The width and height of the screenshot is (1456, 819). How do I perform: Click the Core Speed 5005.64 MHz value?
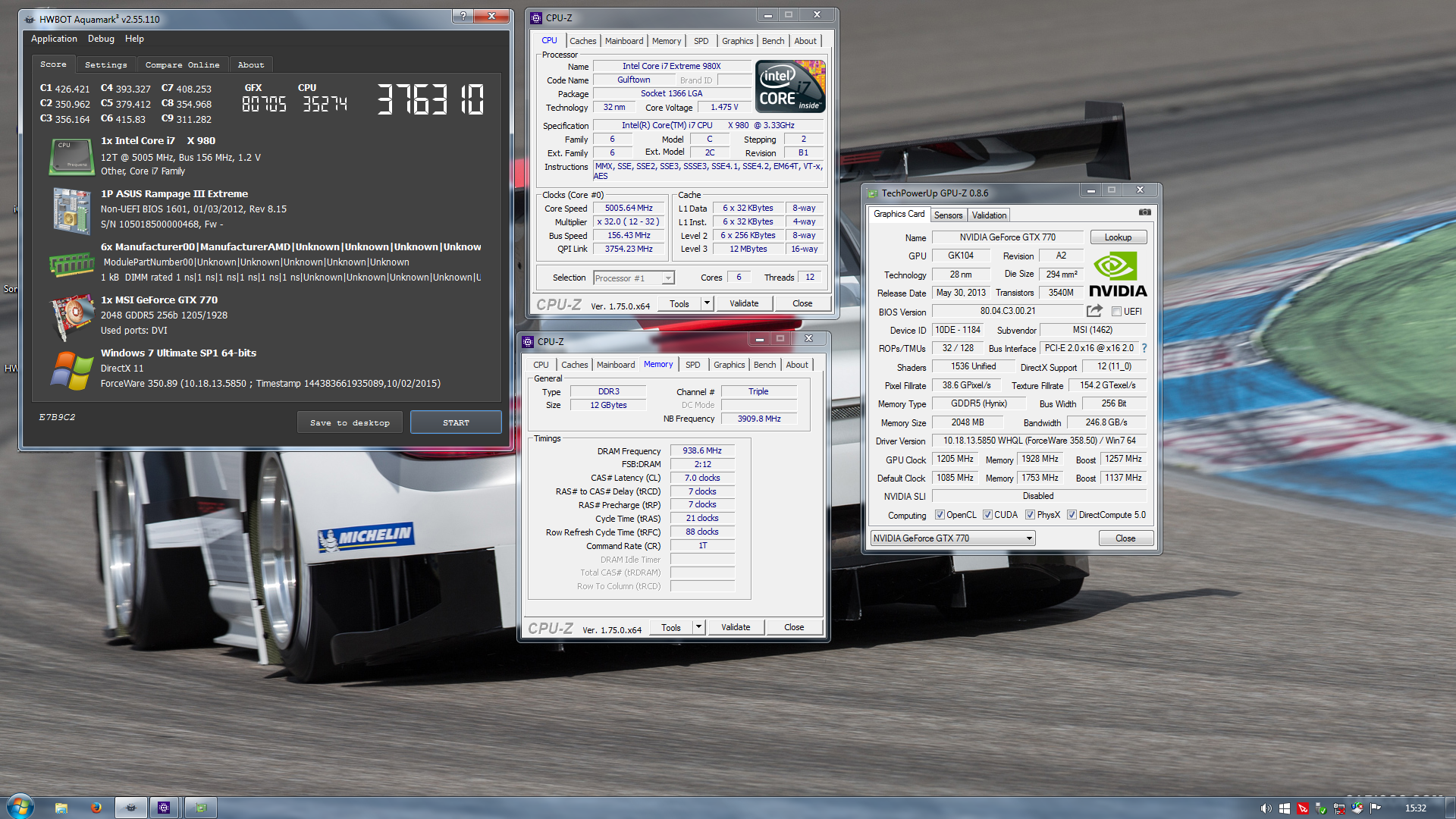pyautogui.click(x=629, y=208)
